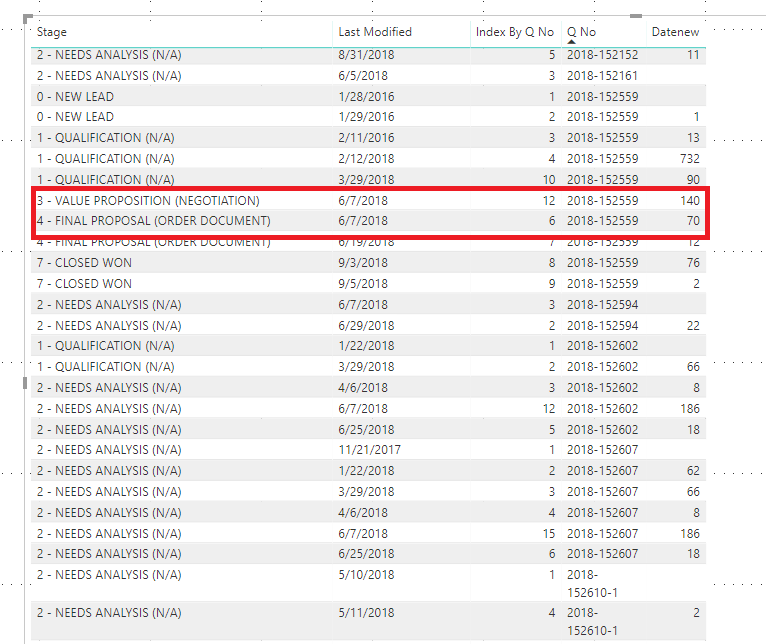Sort by the Datenew column header
Screen dimensions: 766x644
[x=675, y=32]
